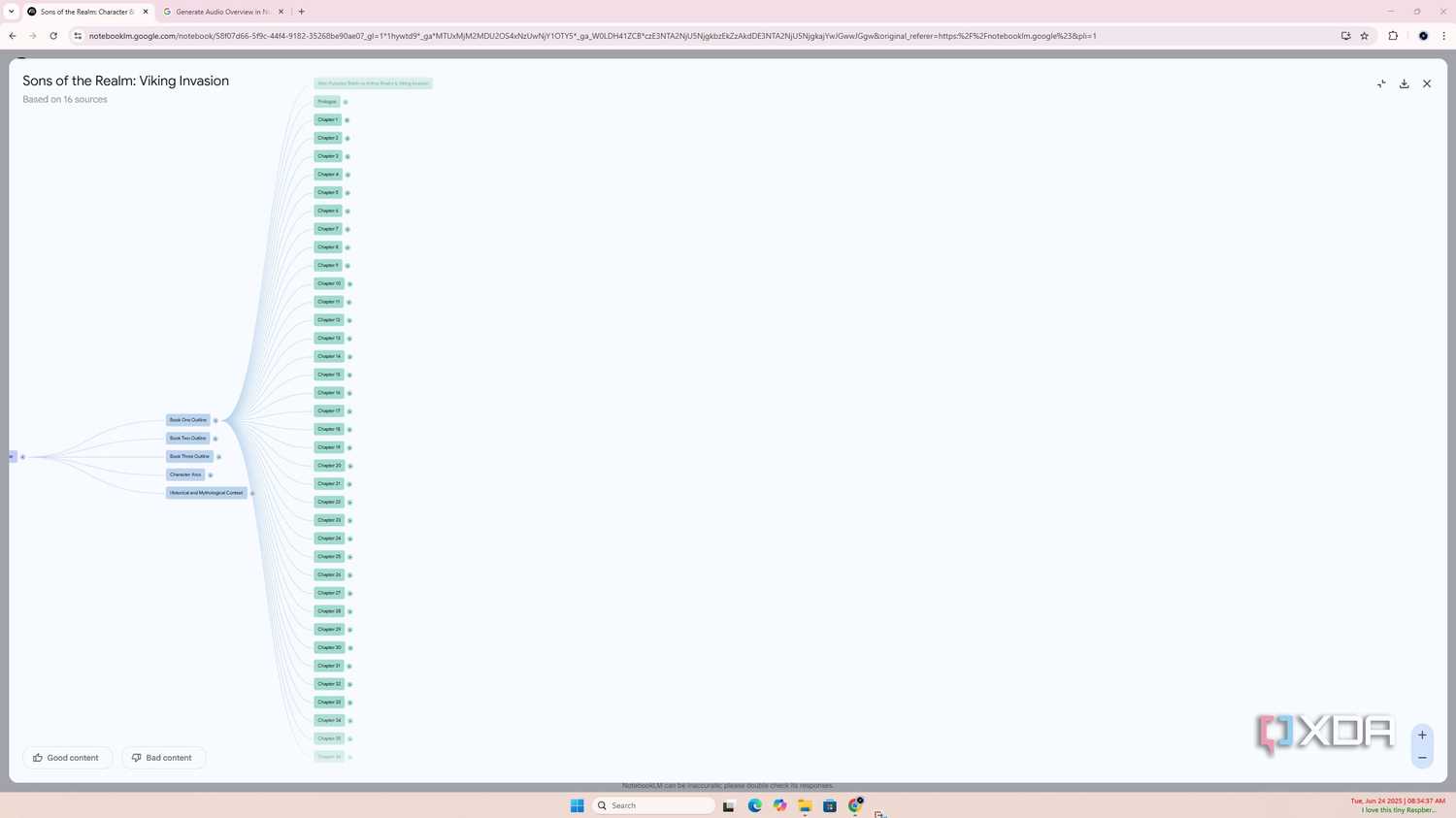Collapse the root node toggle
Viewport: 1456px width, 818px height.
coord(22,457)
